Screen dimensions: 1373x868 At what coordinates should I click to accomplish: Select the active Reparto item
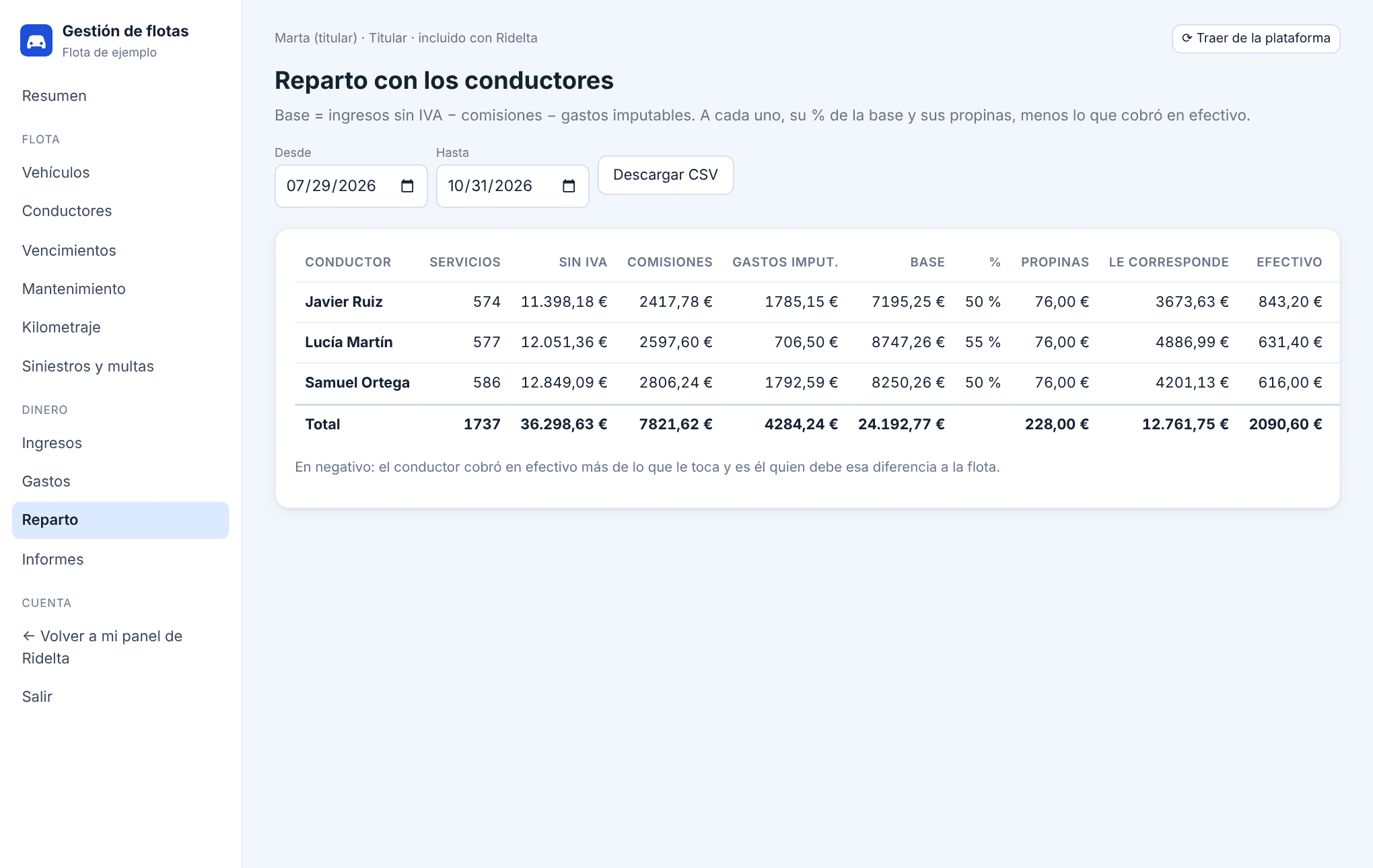(120, 520)
